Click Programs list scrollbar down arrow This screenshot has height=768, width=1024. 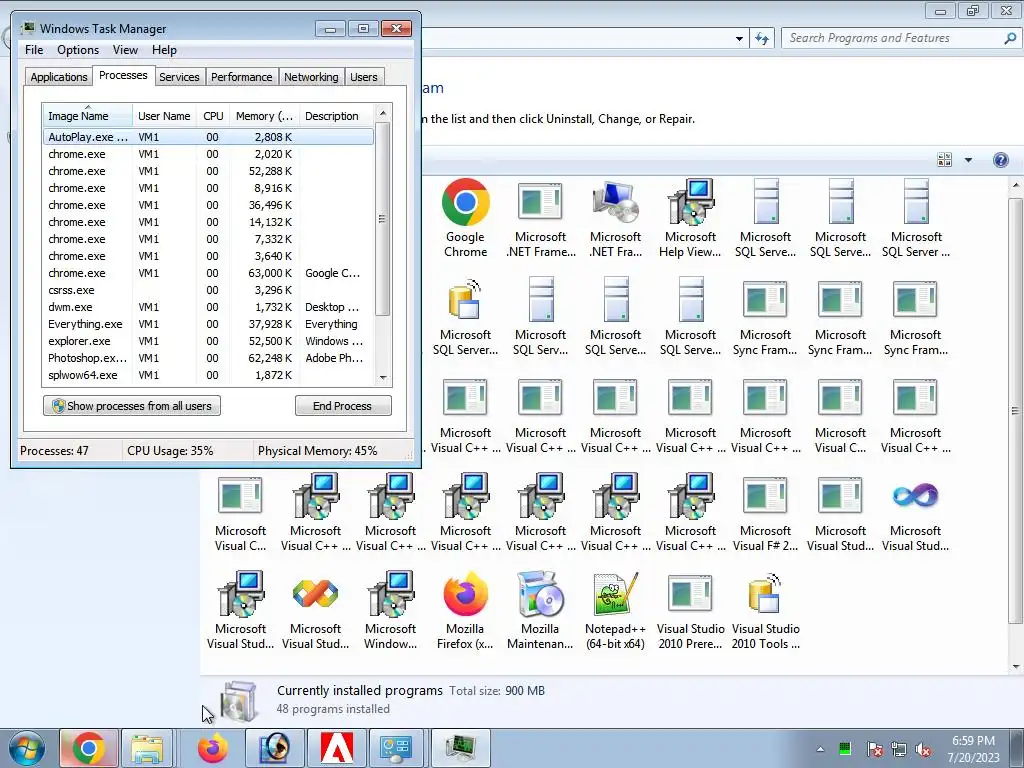(x=1016, y=667)
